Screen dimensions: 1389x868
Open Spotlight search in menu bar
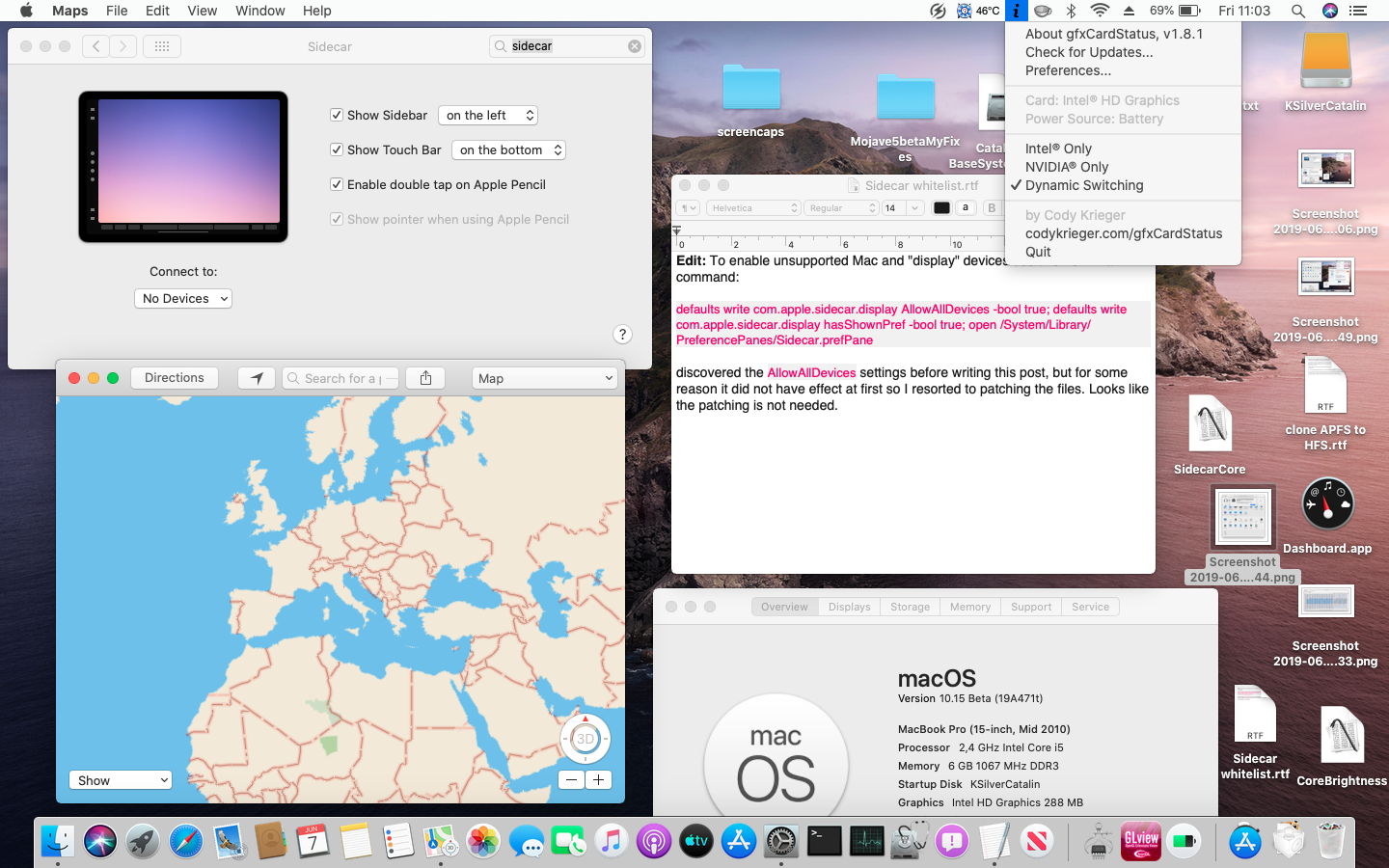[x=1298, y=11]
